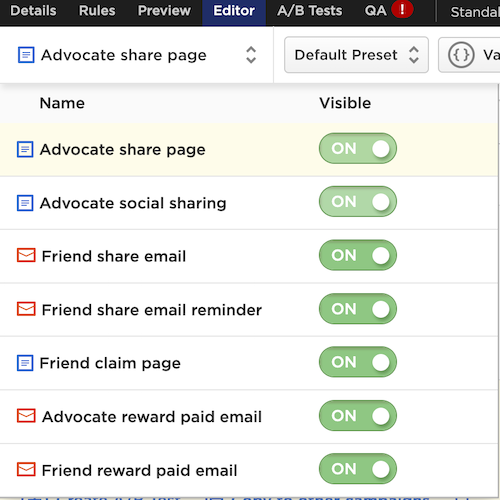The image size is (500, 500).
Task: Disable the Friend share email visibility switch
Action: 358,255
